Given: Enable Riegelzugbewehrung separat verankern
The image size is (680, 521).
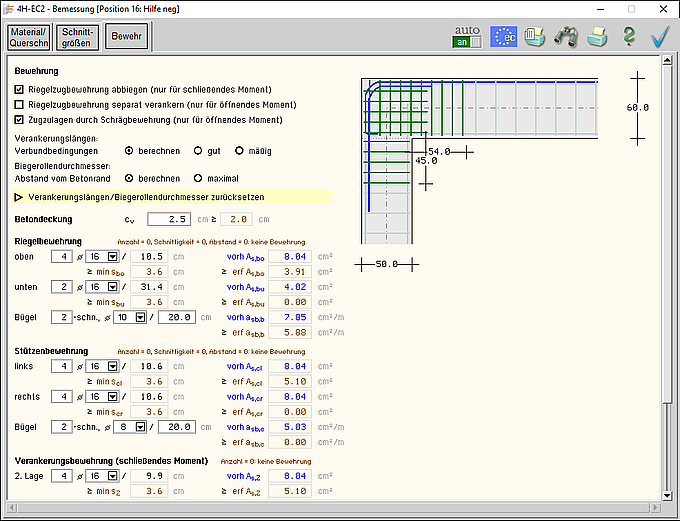Looking at the screenshot, I should coord(20,105).
